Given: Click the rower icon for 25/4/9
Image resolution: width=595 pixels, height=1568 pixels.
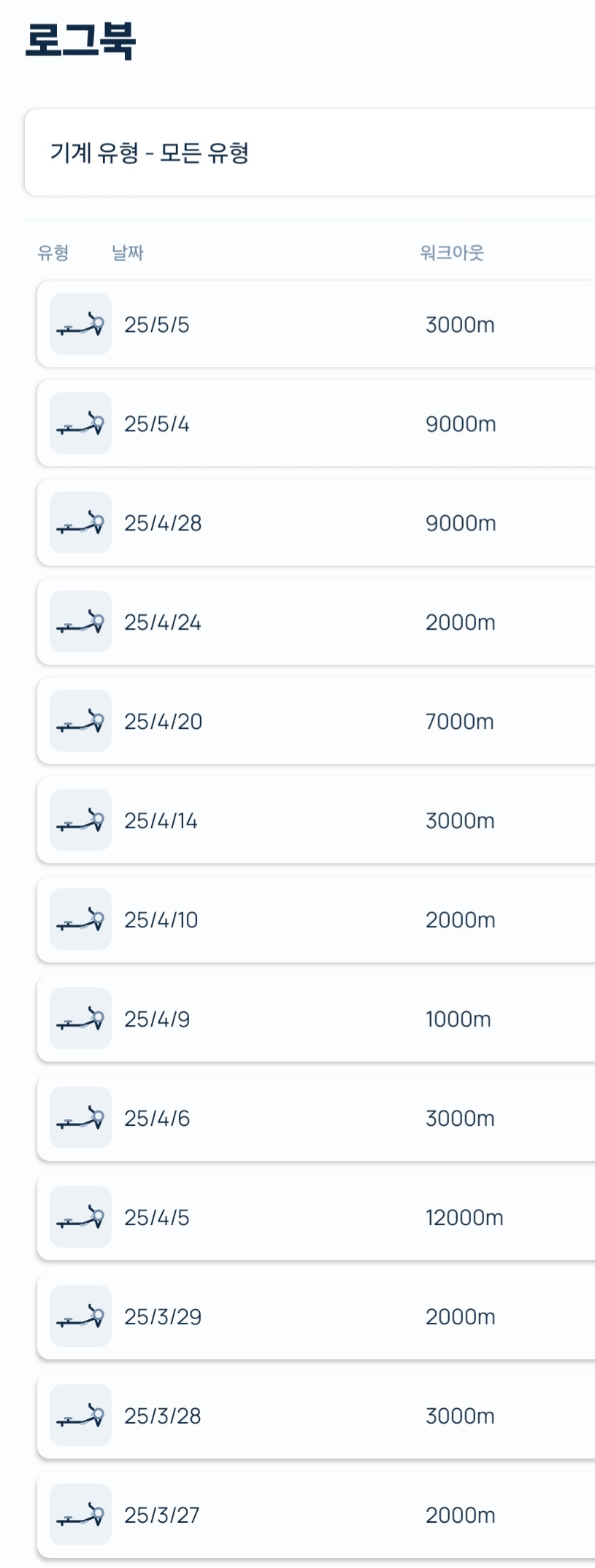Looking at the screenshot, I should tap(80, 1019).
